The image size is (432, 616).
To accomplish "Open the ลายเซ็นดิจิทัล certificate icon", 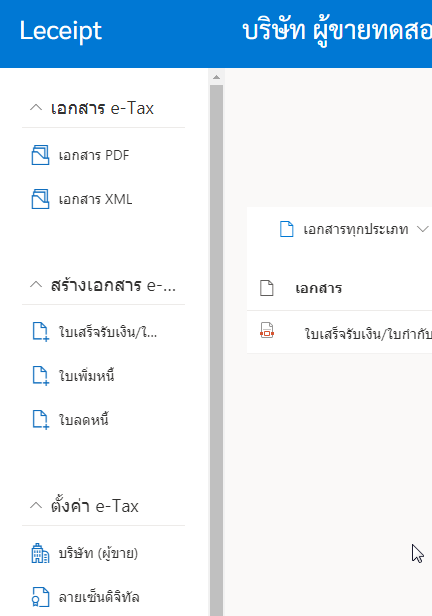I will [40, 597].
